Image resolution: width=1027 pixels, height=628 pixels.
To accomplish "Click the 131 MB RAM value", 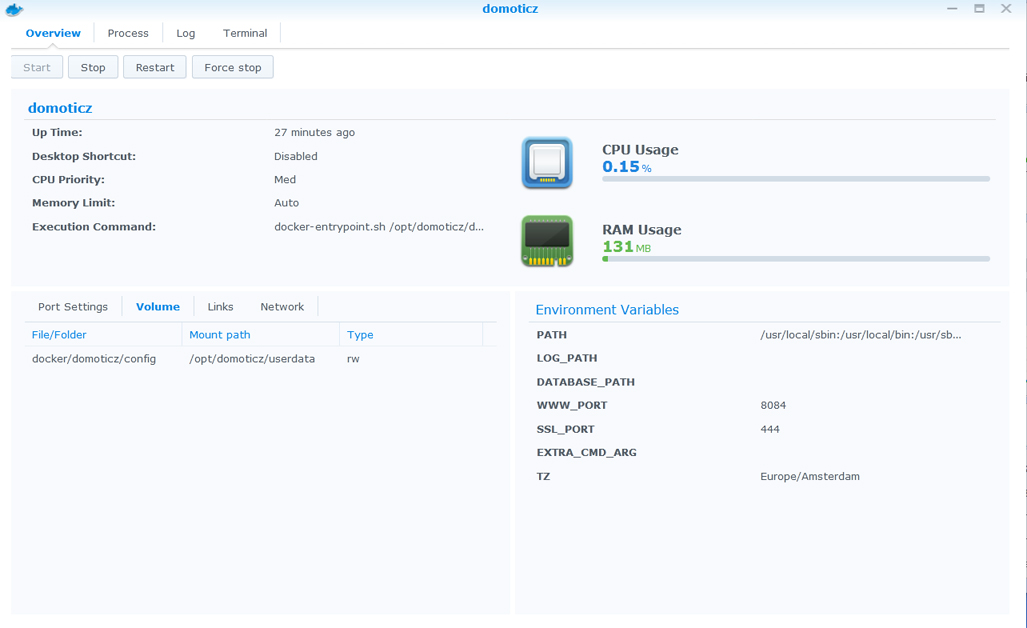I will coord(626,247).
